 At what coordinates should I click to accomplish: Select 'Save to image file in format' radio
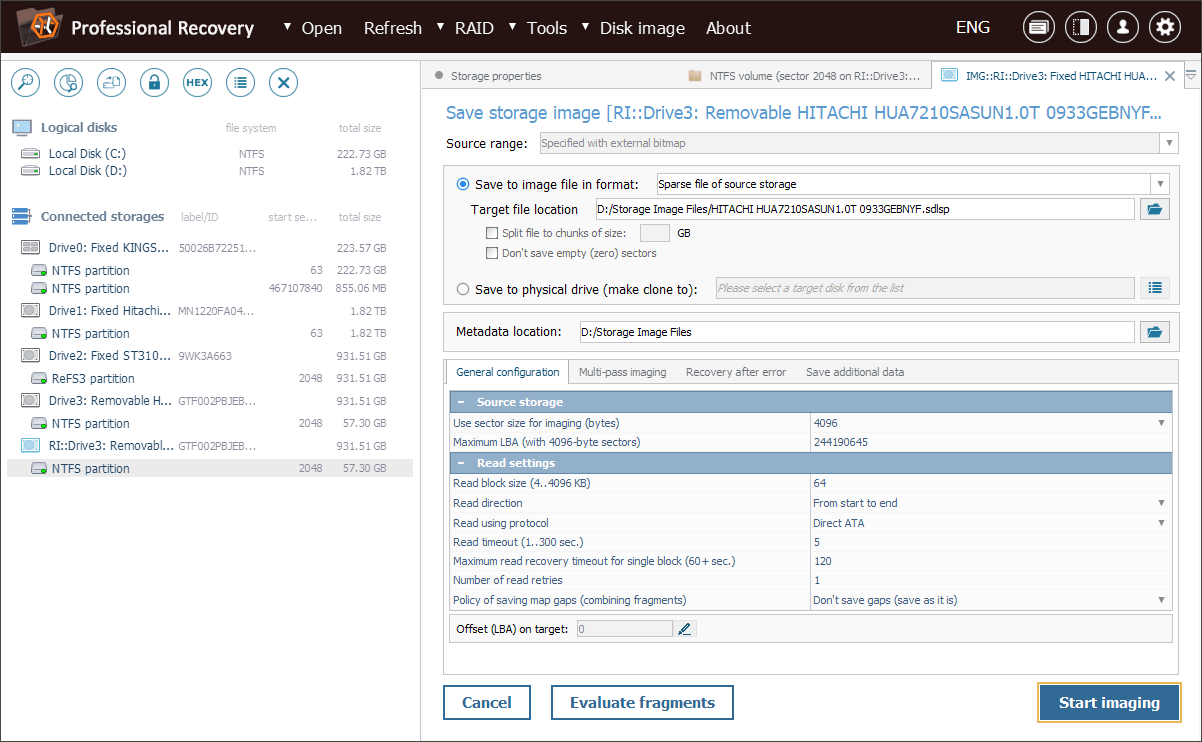(463, 184)
